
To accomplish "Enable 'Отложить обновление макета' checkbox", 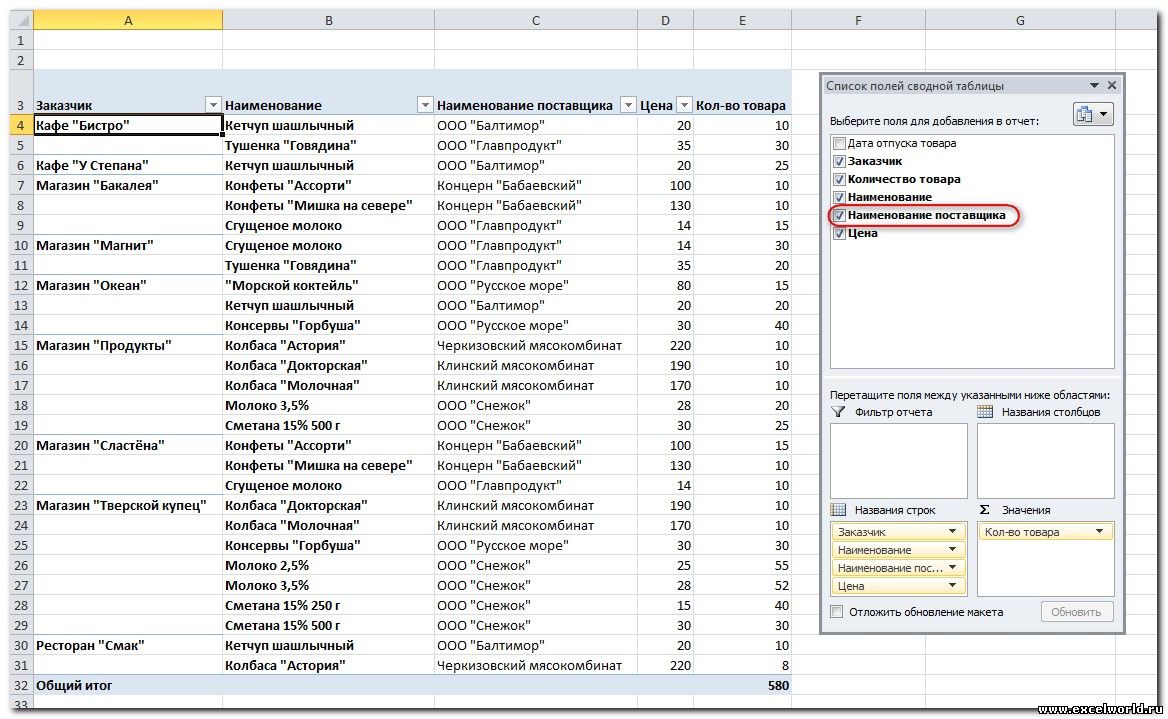I will [x=837, y=612].
